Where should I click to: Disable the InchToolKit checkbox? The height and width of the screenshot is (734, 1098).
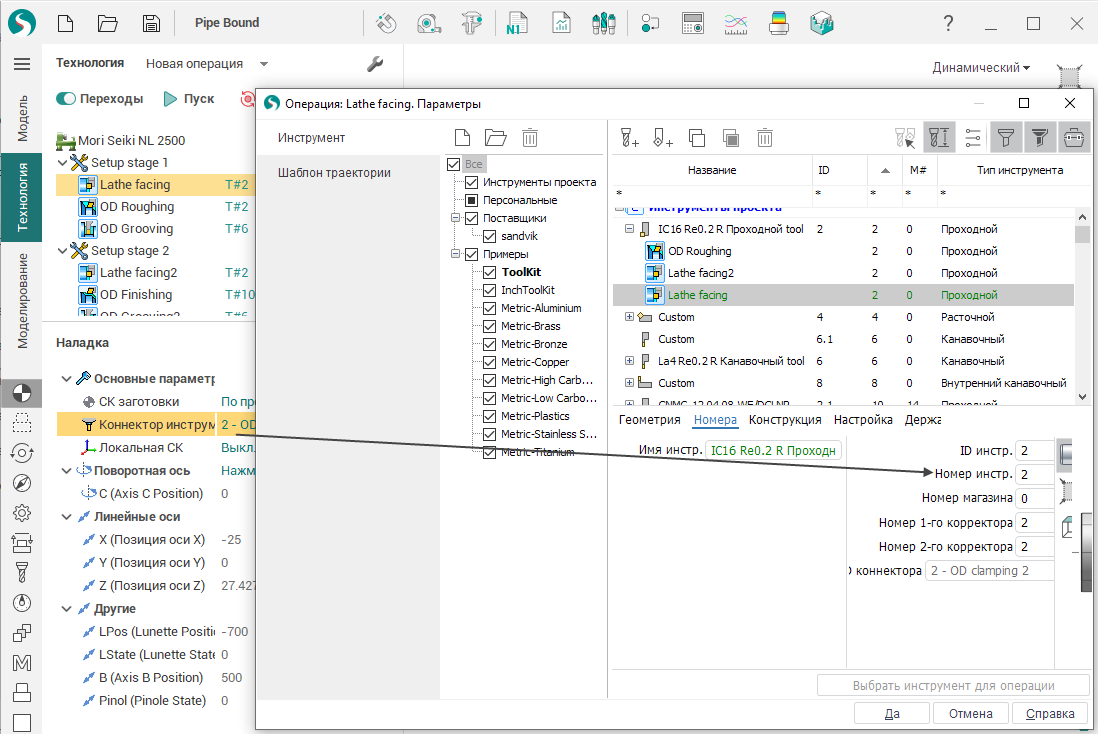[x=489, y=290]
